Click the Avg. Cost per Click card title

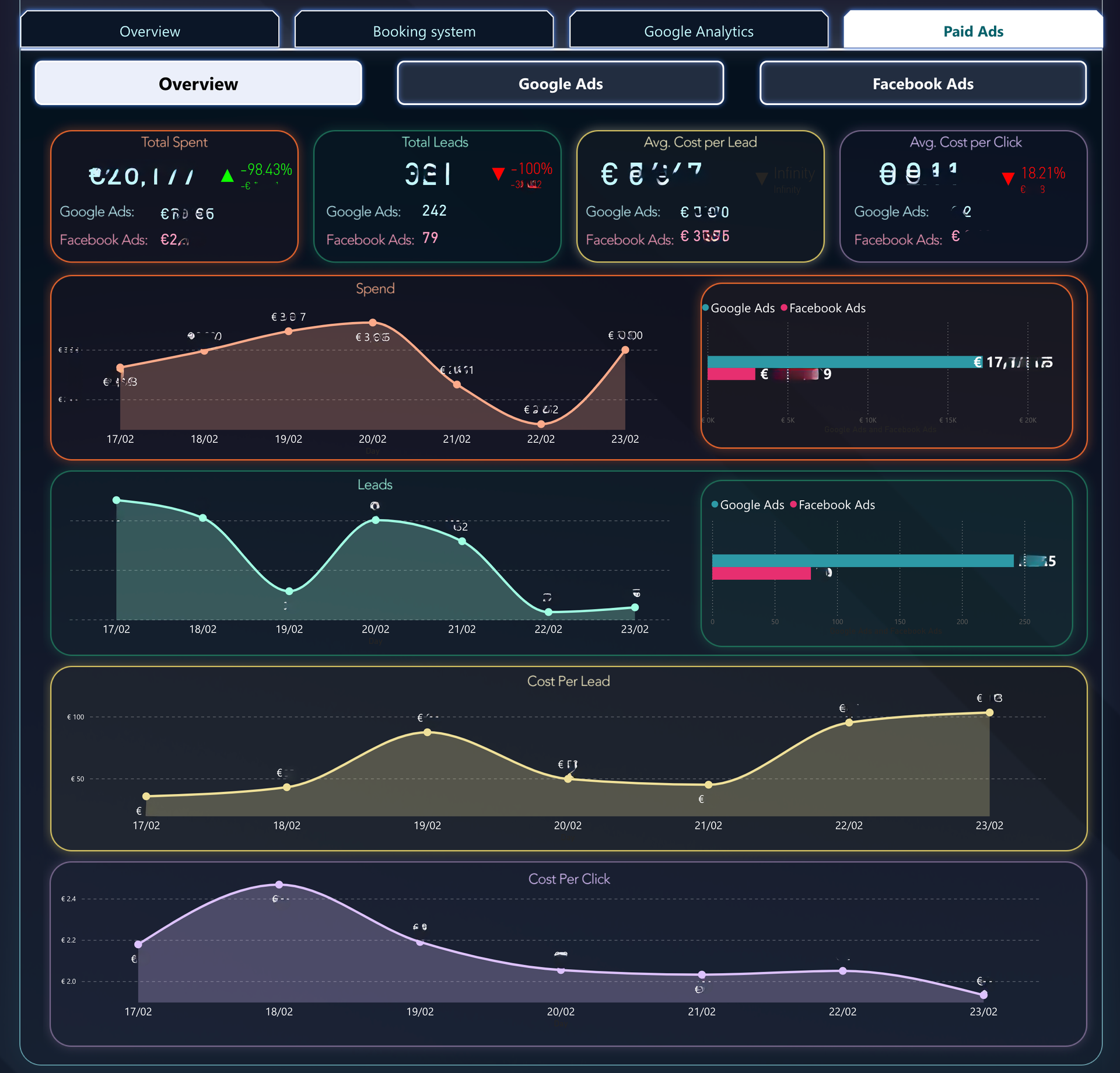point(966,142)
